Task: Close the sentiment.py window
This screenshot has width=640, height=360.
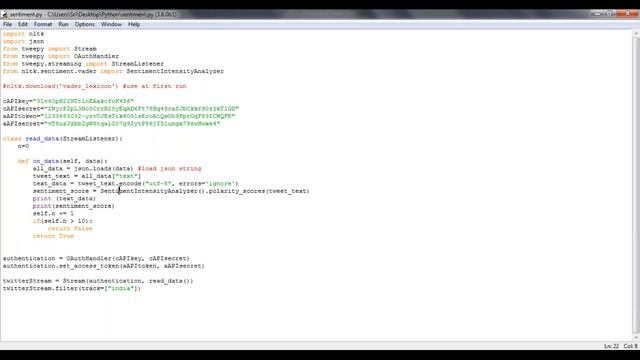Action: [x=627, y=13]
